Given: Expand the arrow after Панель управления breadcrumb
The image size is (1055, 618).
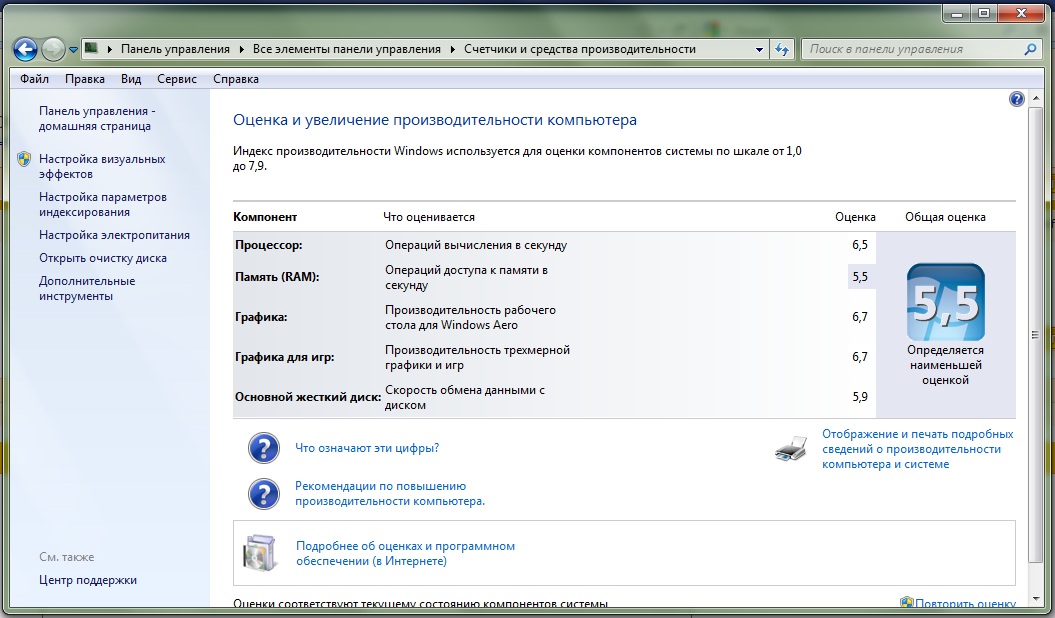Looking at the screenshot, I should pyautogui.click(x=242, y=49).
